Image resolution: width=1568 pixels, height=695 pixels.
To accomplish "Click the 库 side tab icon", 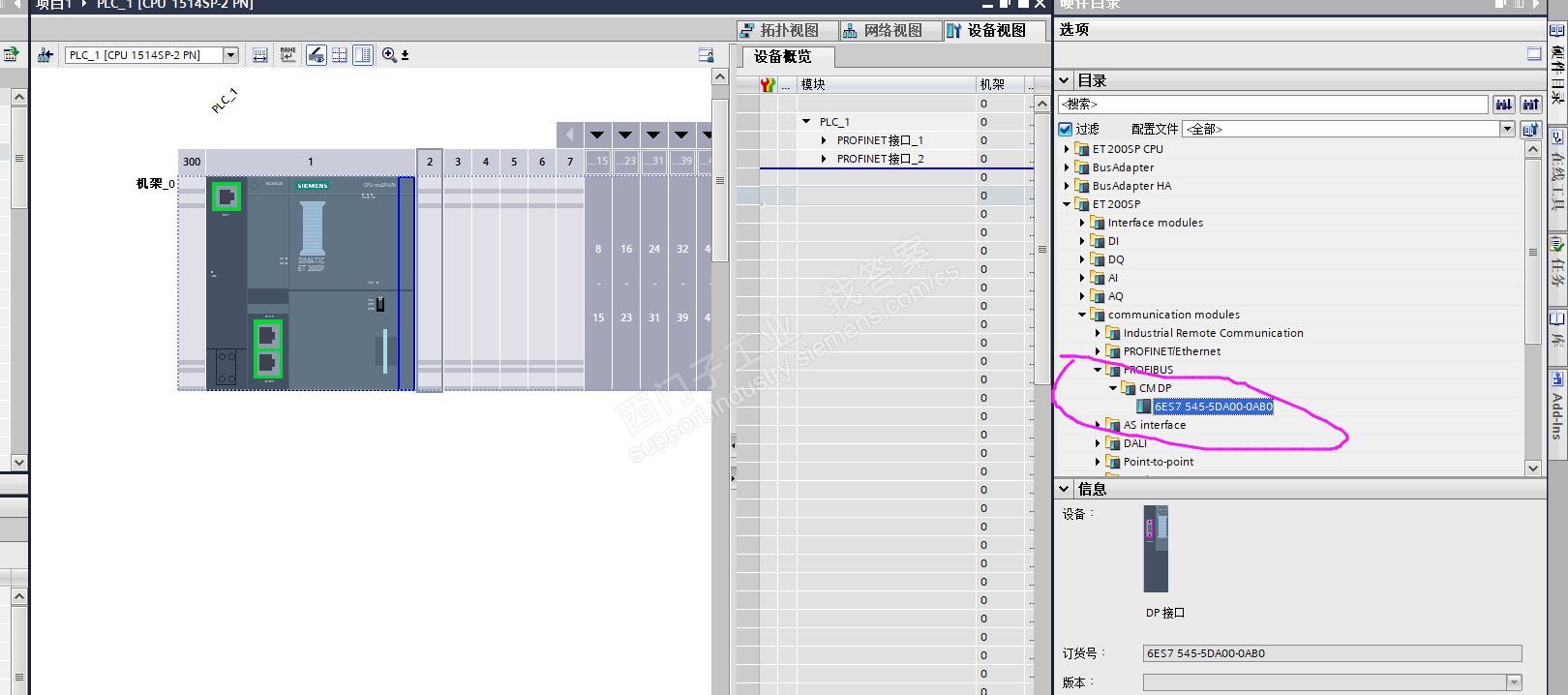I will 1556,317.
